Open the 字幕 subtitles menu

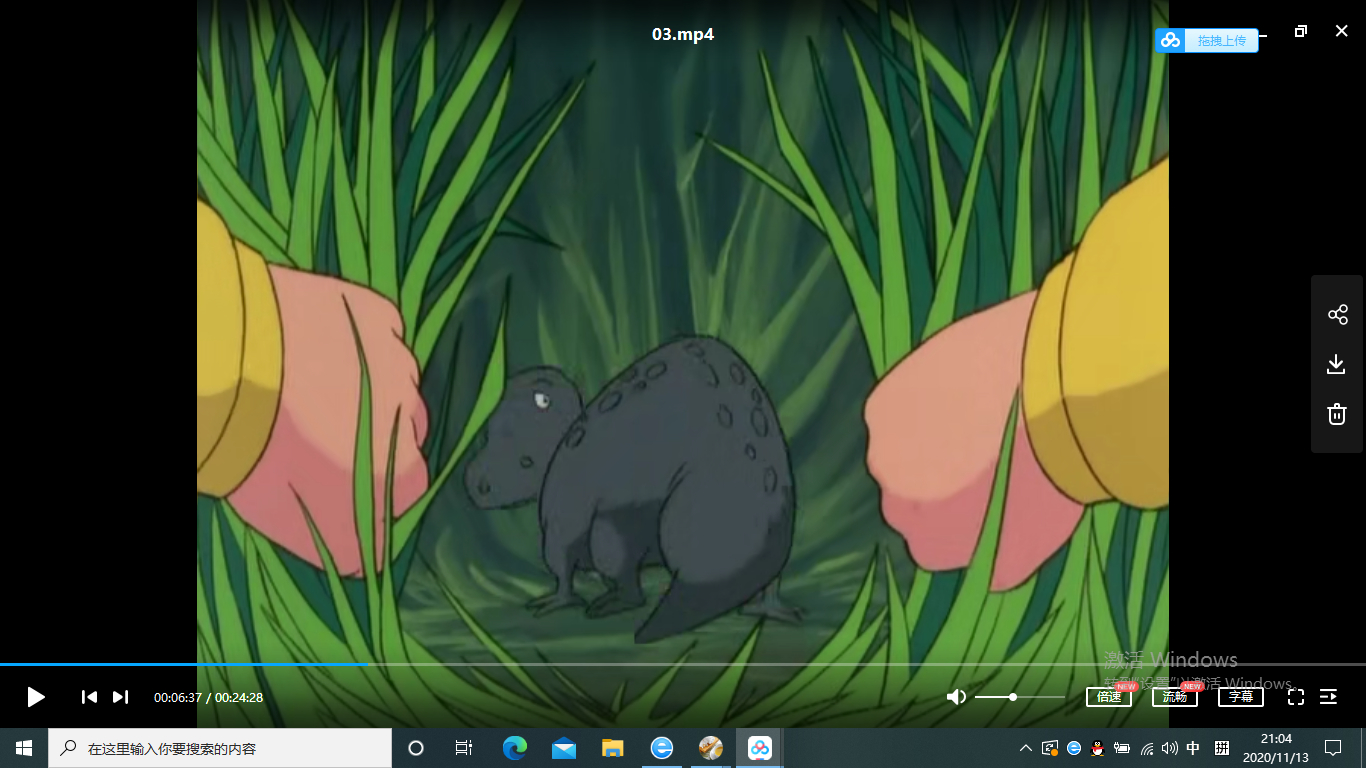[x=1241, y=697]
